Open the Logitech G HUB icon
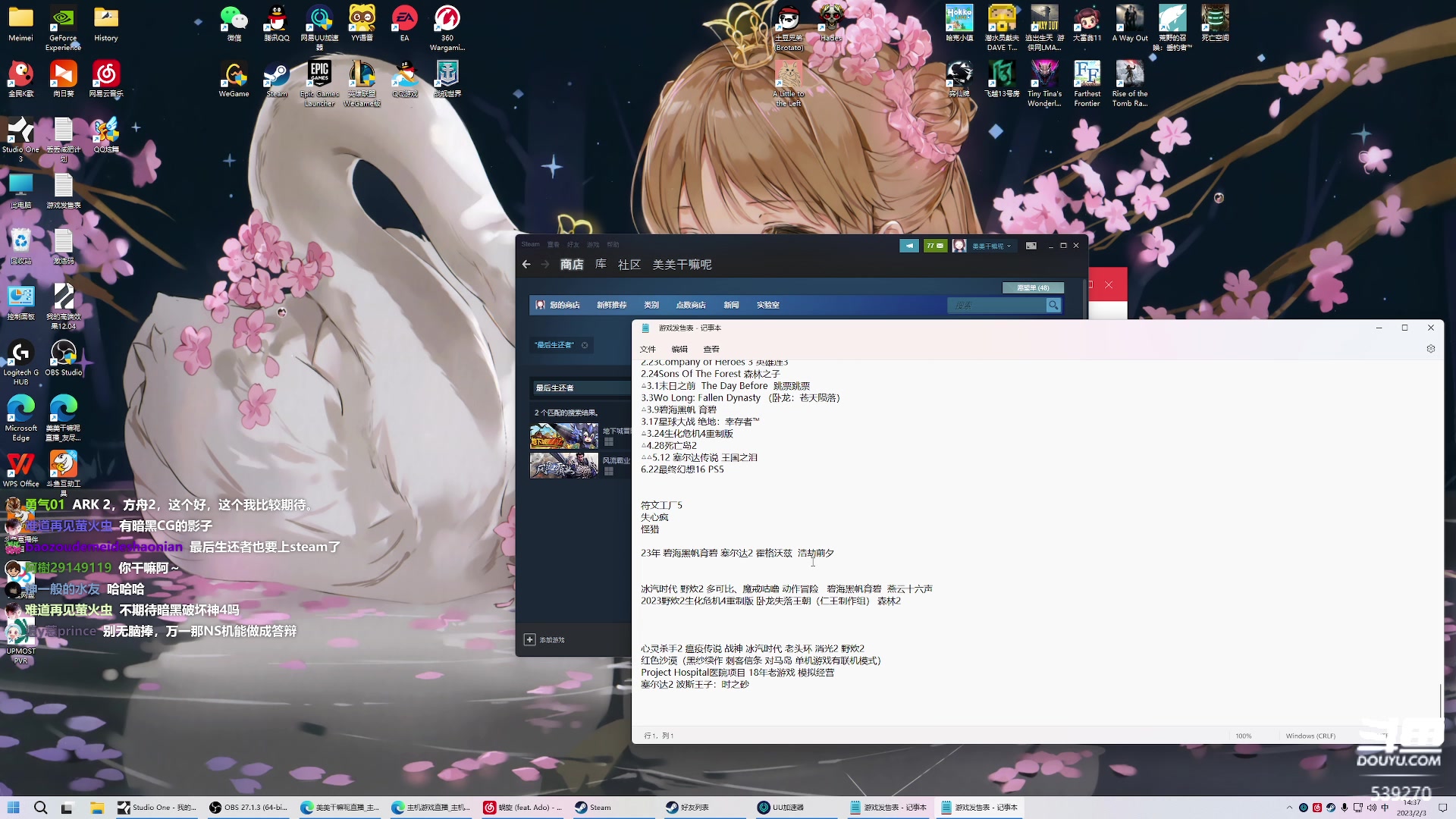The image size is (1456, 819). pyautogui.click(x=20, y=362)
